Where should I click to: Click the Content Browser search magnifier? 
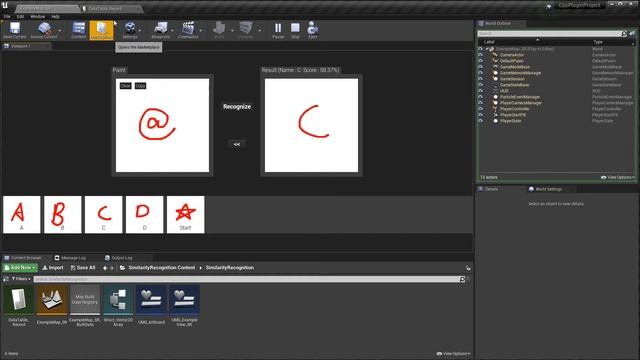click(x=462, y=279)
